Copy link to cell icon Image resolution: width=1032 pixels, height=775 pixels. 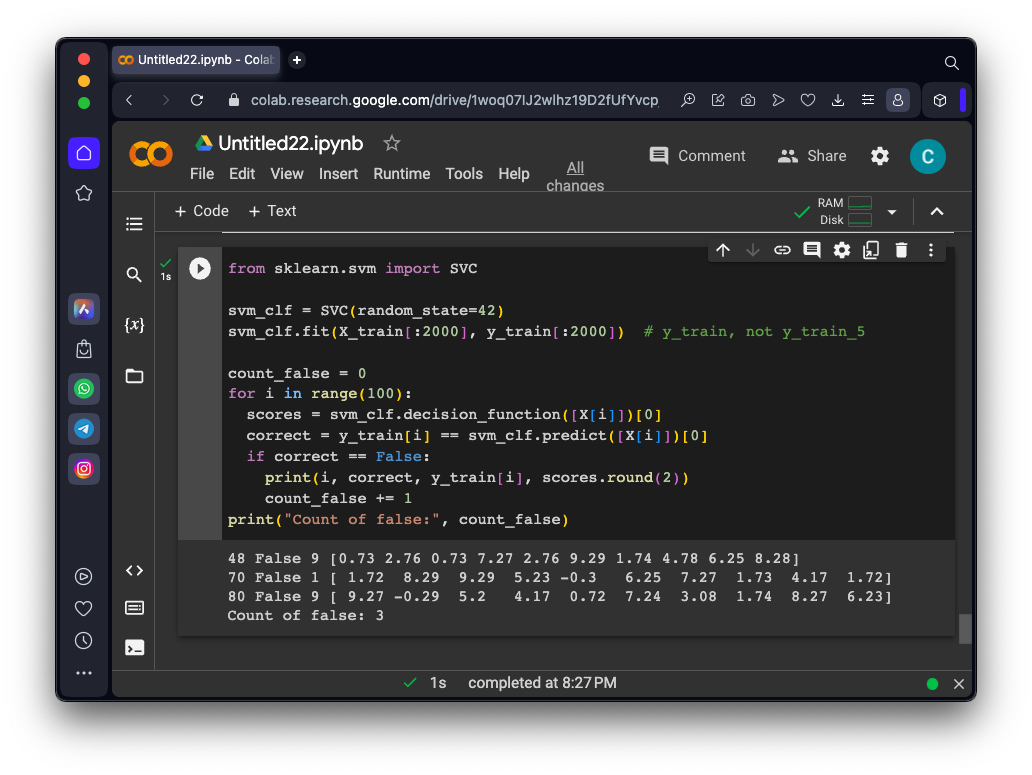[x=782, y=250]
